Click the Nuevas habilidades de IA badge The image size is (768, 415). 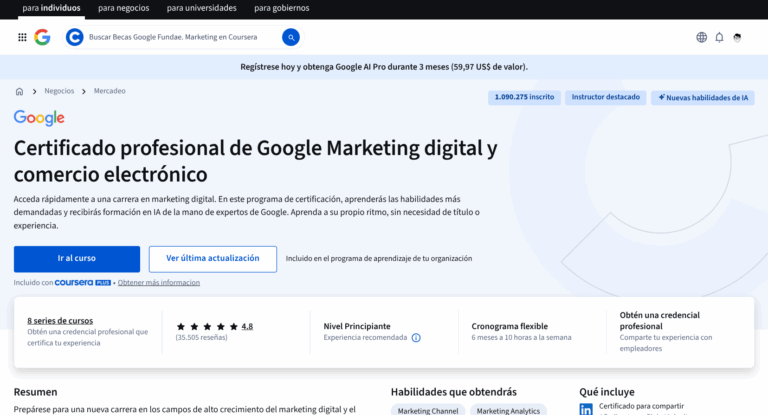[x=702, y=98]
